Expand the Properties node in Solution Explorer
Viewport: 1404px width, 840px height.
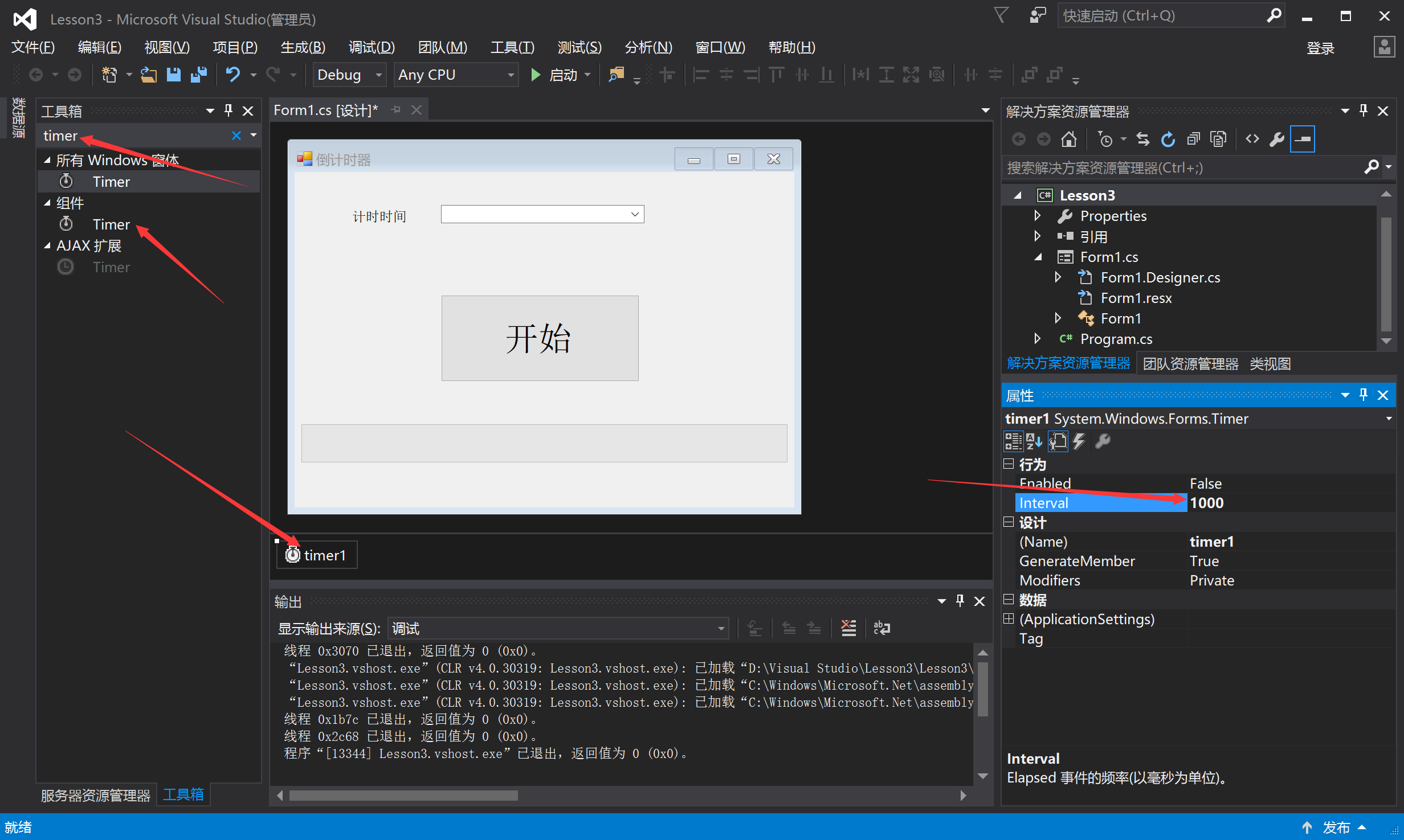click(1038, 216)
